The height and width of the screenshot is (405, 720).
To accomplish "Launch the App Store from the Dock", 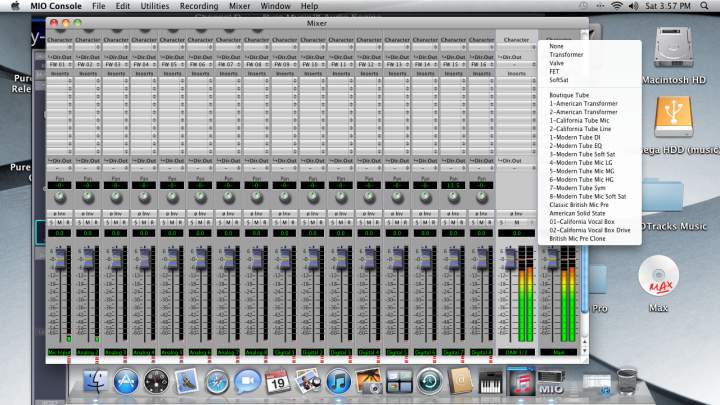I will (126, 381).
